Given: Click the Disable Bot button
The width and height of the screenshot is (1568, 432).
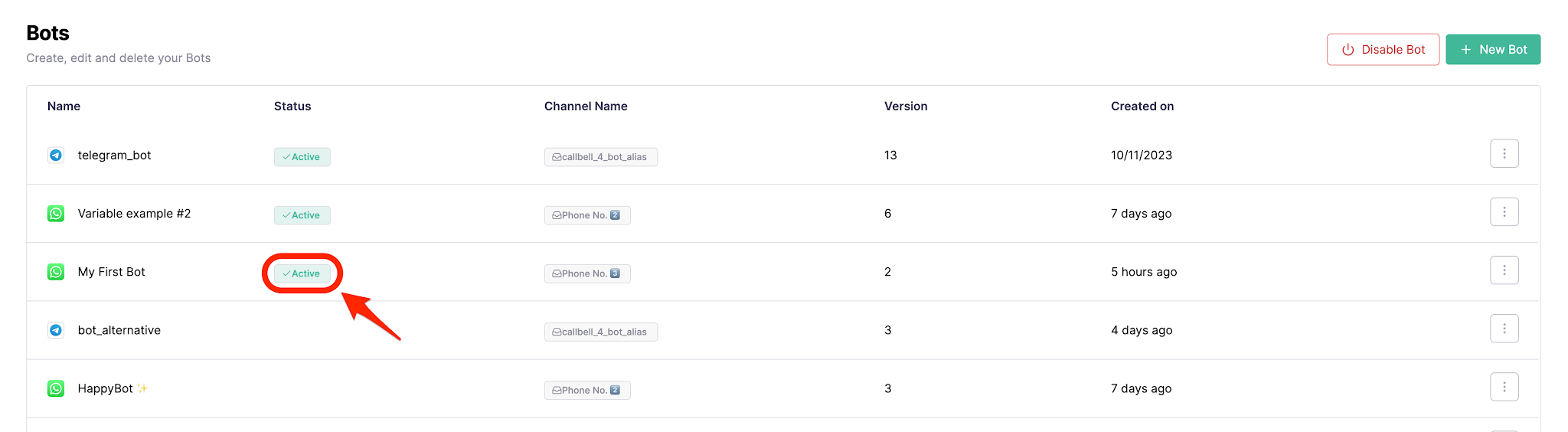Looking at the screenshot, I should coord(1383,50).
